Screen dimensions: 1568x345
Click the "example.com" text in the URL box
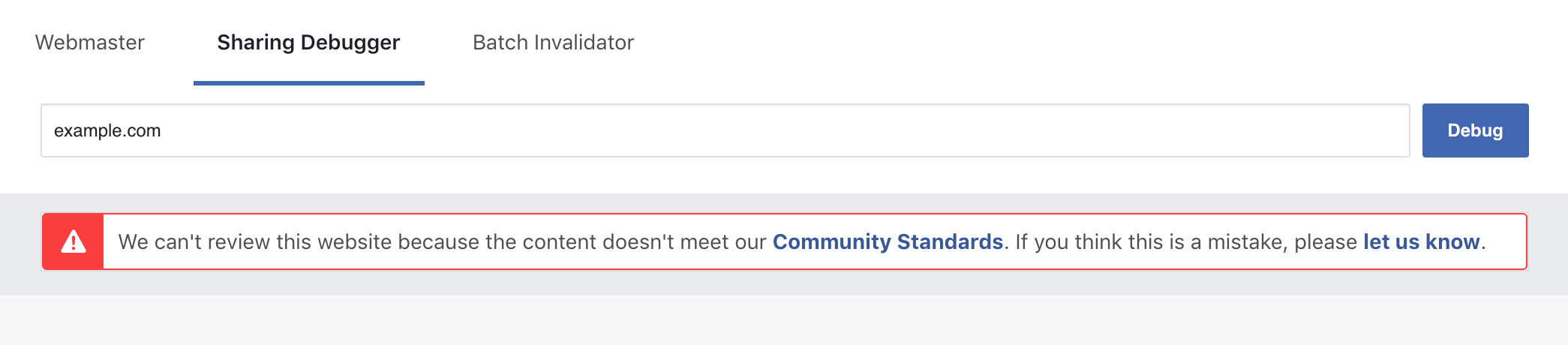point(107,130)
